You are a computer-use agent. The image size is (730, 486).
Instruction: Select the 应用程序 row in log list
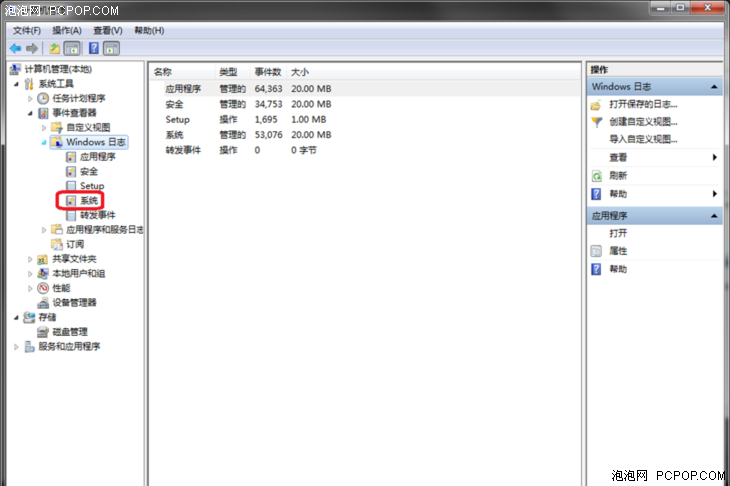coord(365,89)
